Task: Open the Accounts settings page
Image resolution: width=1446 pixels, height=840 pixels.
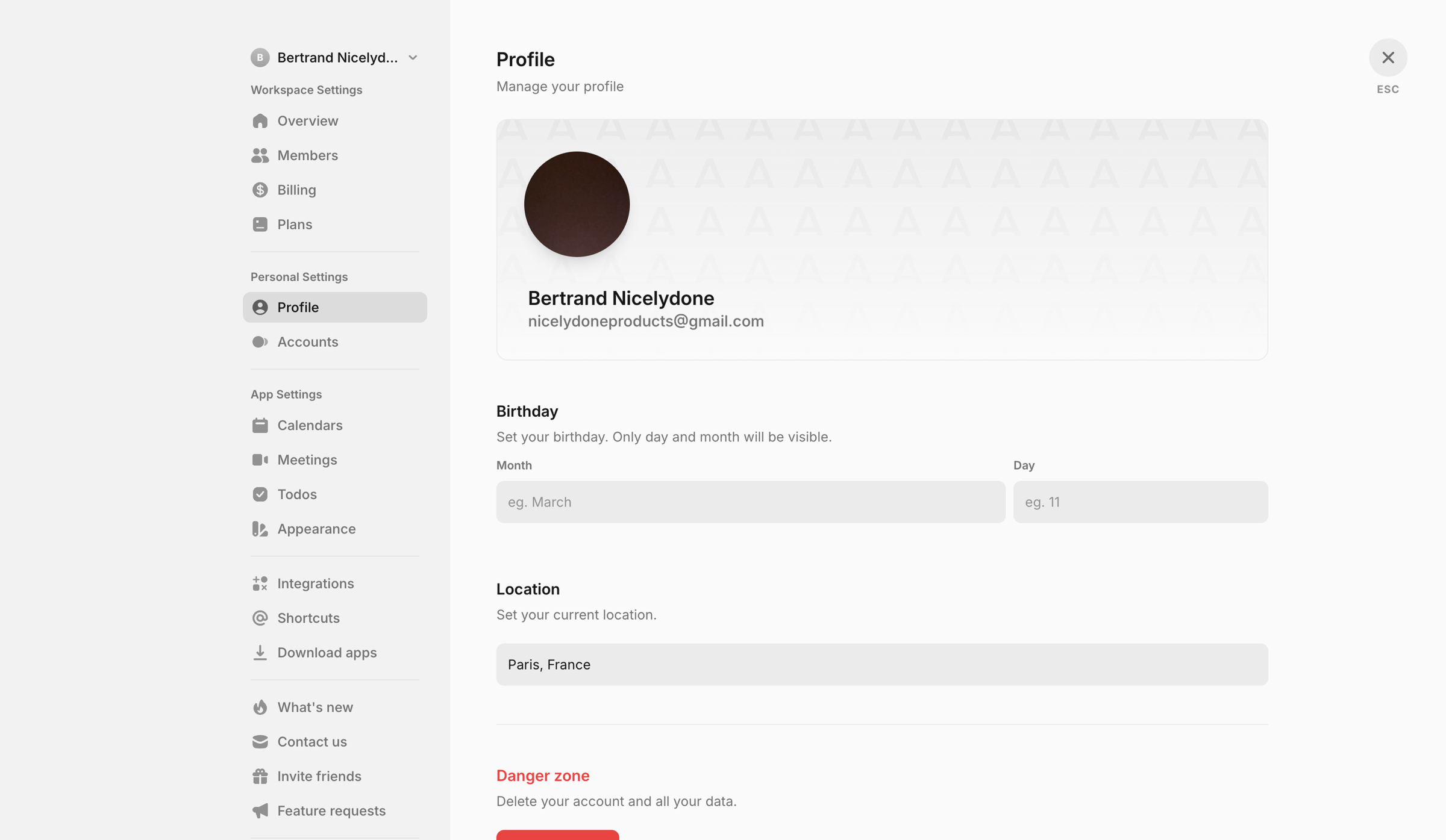Action: (334, 342)
